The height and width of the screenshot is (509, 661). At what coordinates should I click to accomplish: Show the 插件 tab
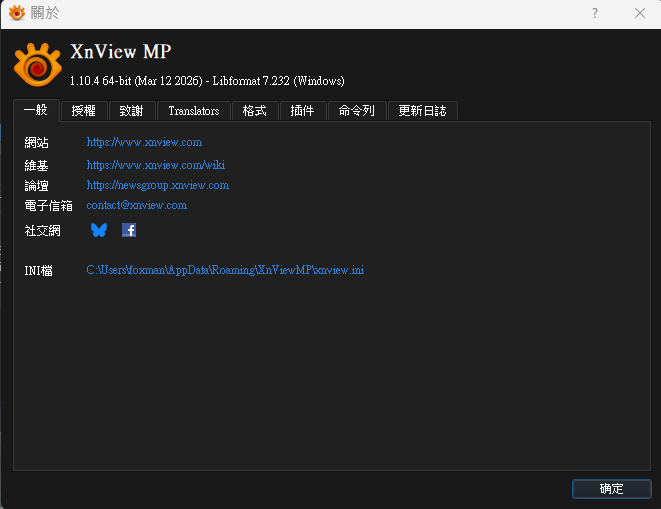click(x=303, y=111)
